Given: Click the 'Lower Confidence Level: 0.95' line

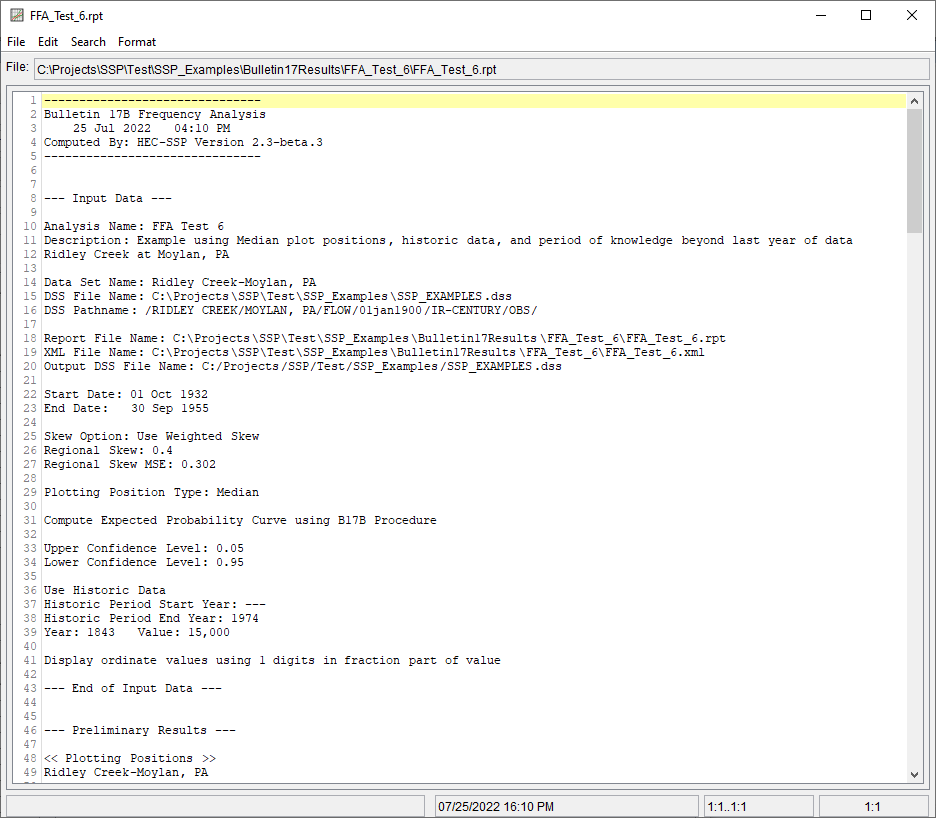Looking at the screenshot, I should (x=144, y=562).
